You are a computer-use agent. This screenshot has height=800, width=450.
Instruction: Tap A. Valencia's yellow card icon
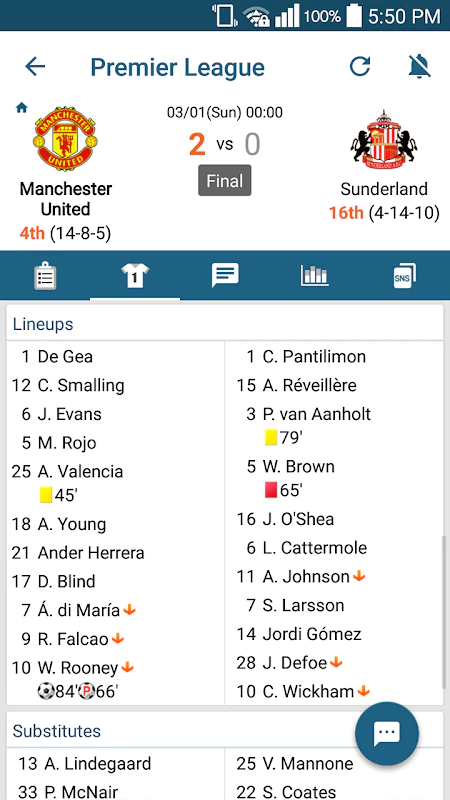[46, 495]
